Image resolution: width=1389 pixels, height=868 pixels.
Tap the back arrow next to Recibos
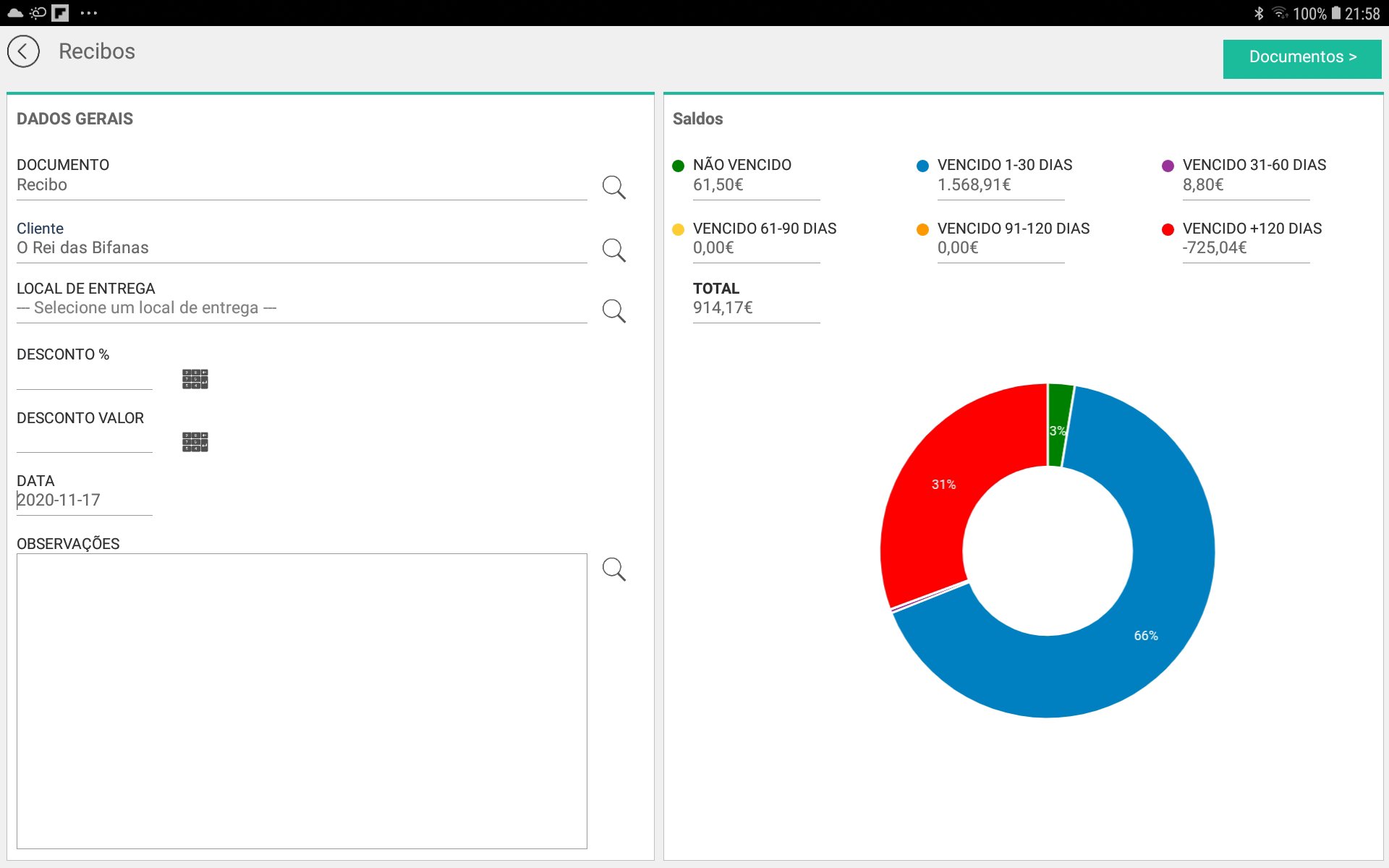[23, 52]
